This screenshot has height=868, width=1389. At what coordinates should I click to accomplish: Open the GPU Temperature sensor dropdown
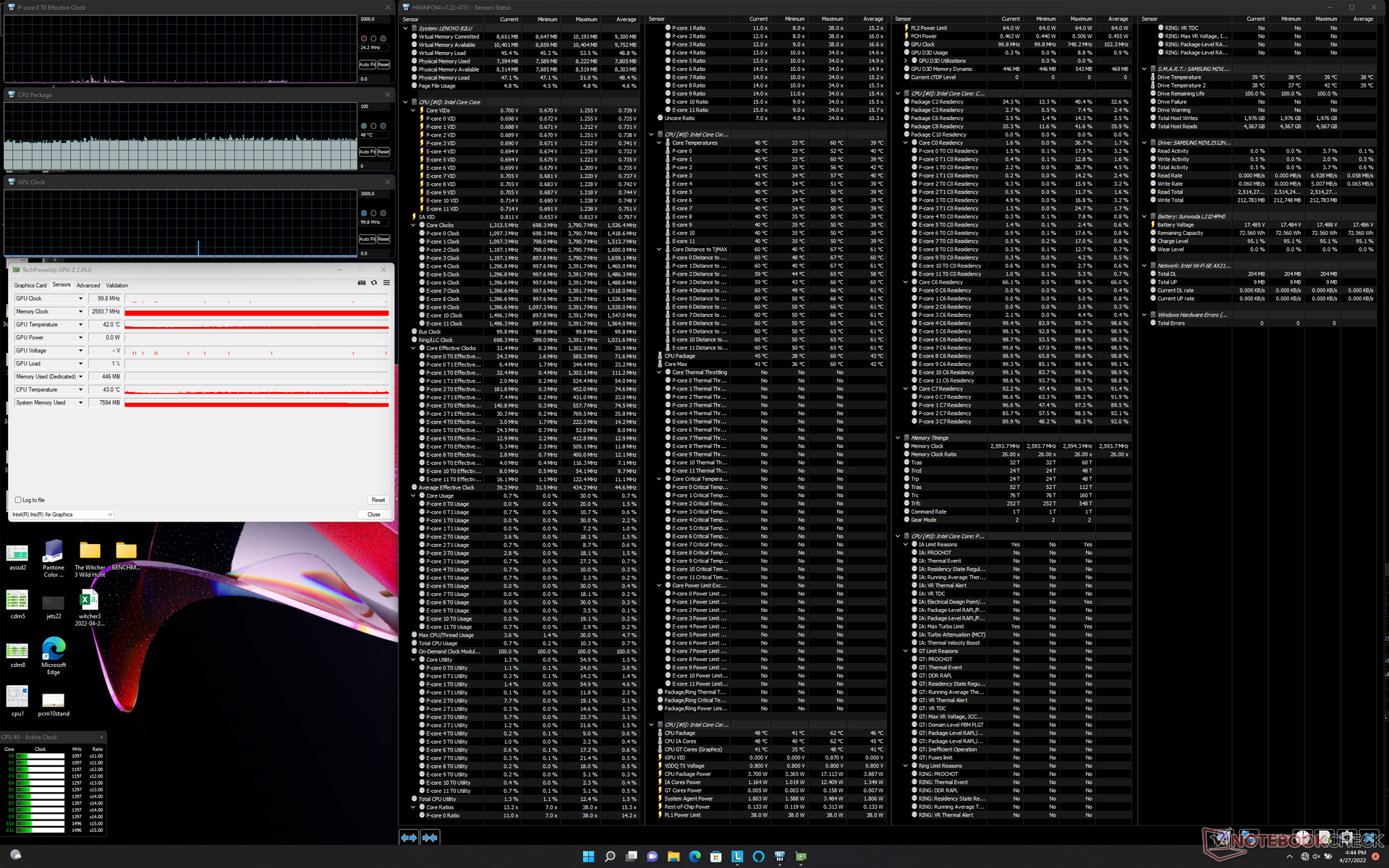(80, 325)
